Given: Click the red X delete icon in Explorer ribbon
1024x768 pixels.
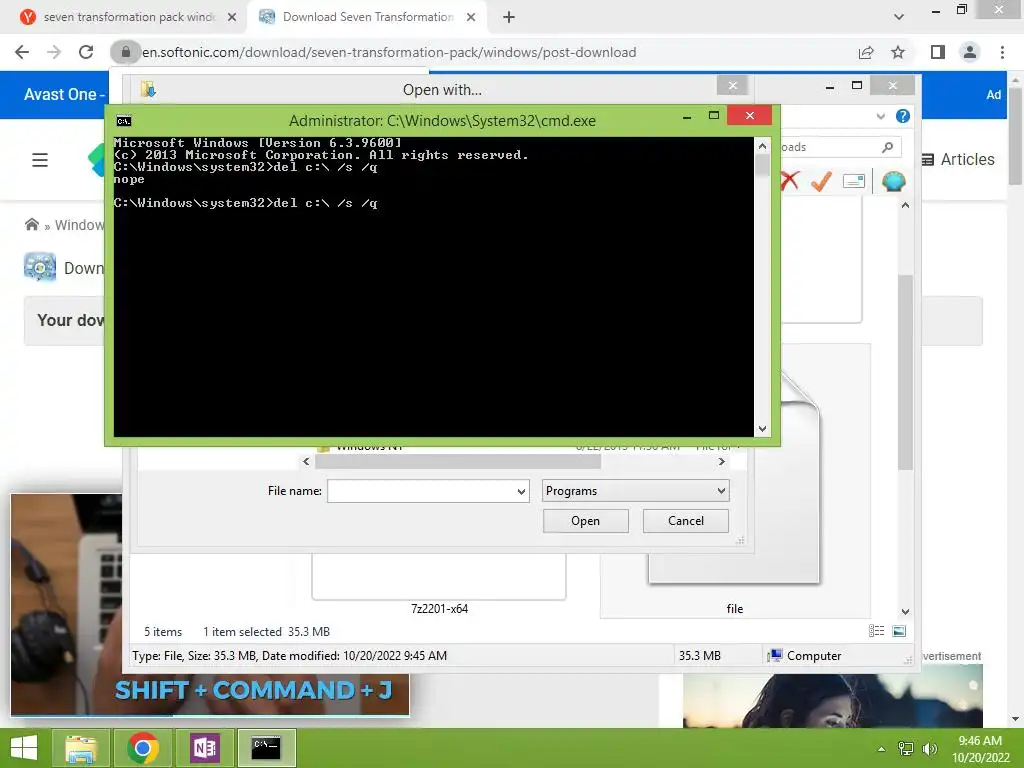Looking at the screenshot, I should (789, 180).
